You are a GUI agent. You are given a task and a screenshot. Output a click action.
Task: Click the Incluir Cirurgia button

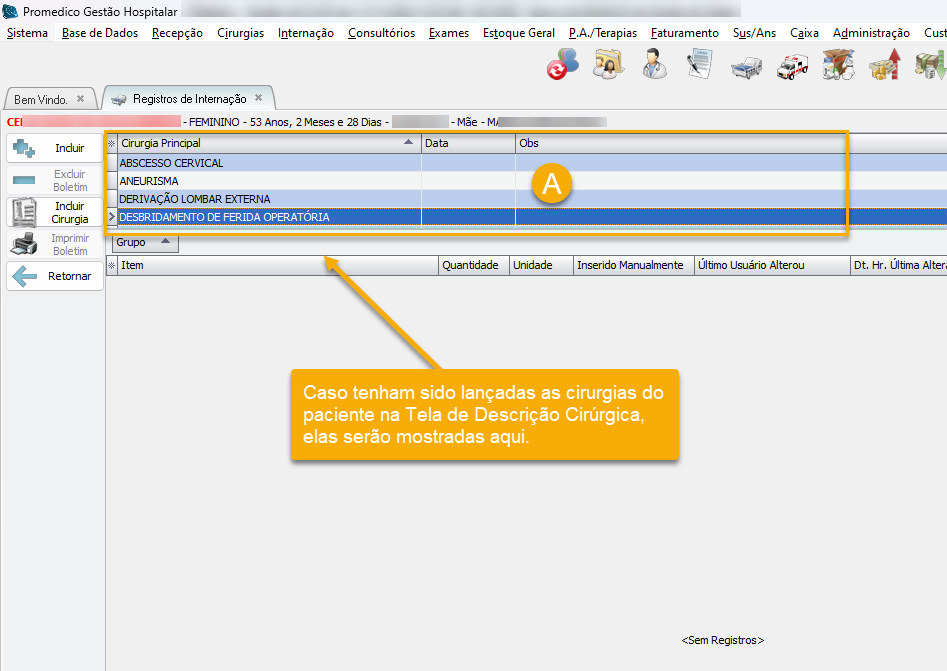[x=55, y=212]
